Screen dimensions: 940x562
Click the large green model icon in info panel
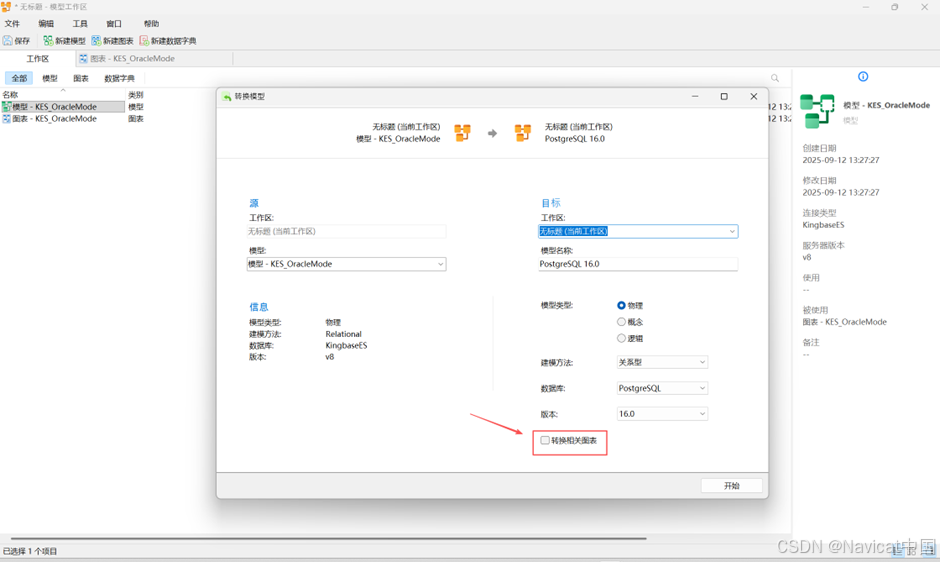[x=817, y=111]
